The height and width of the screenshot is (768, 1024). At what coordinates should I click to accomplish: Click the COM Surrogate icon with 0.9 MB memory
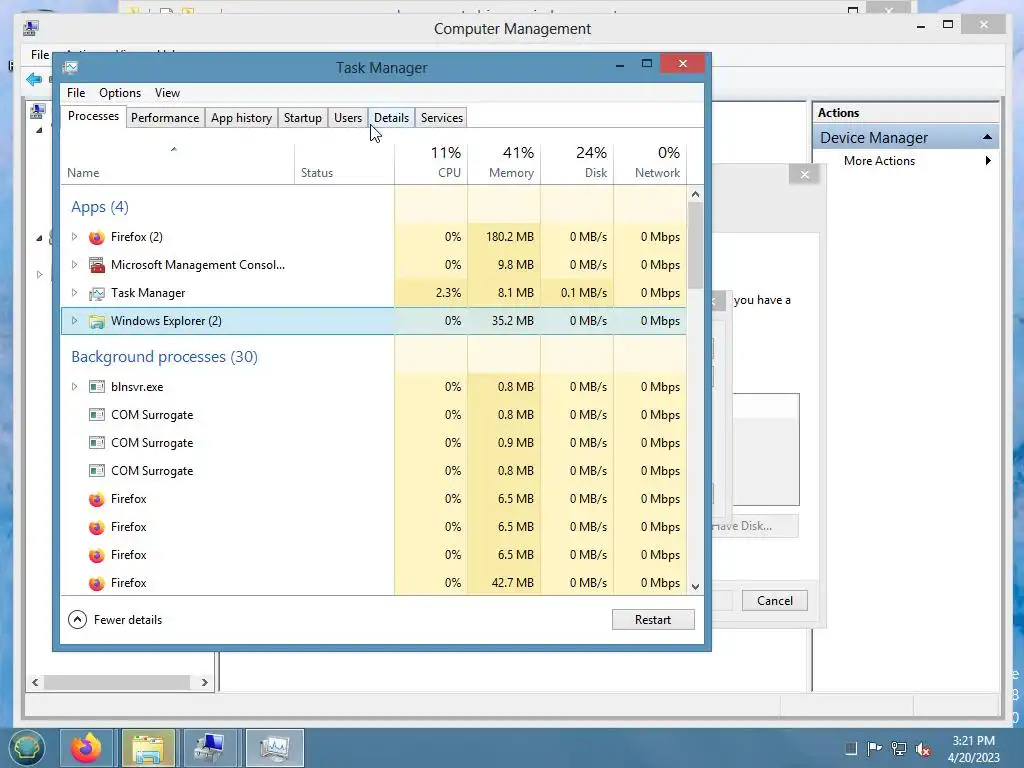[97, 443]
